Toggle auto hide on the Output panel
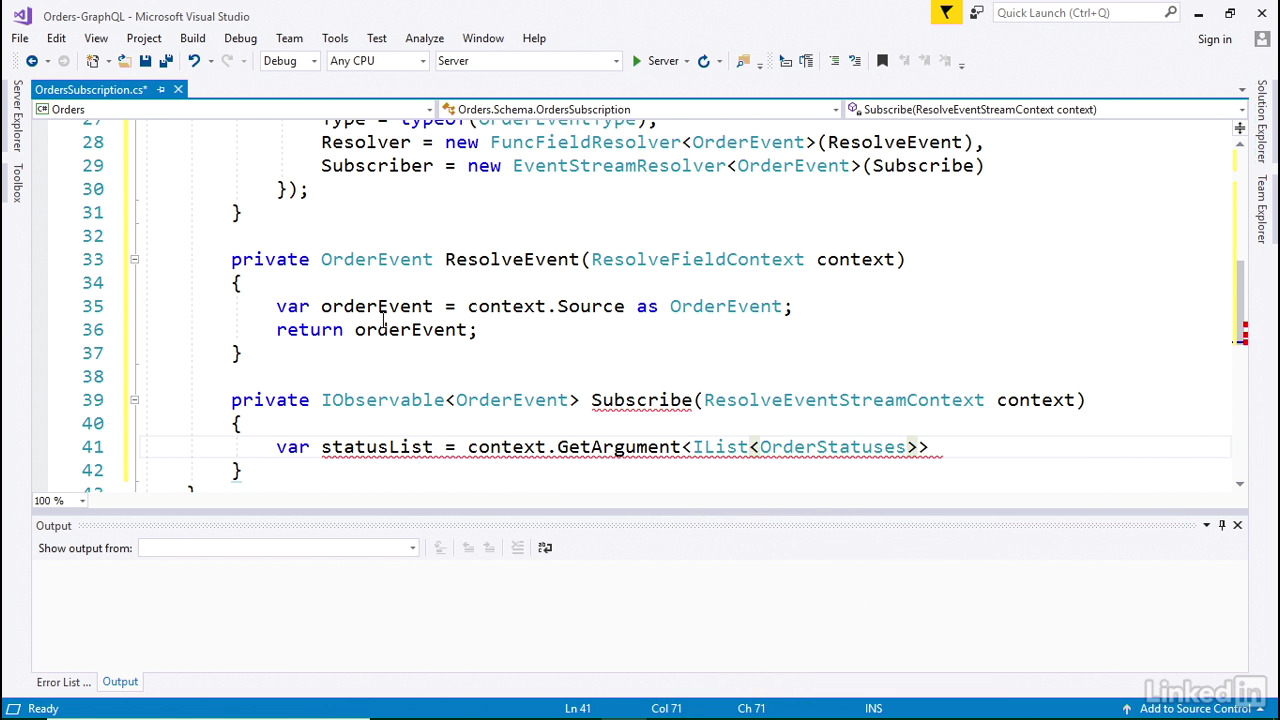 [x=1222, y=525]
